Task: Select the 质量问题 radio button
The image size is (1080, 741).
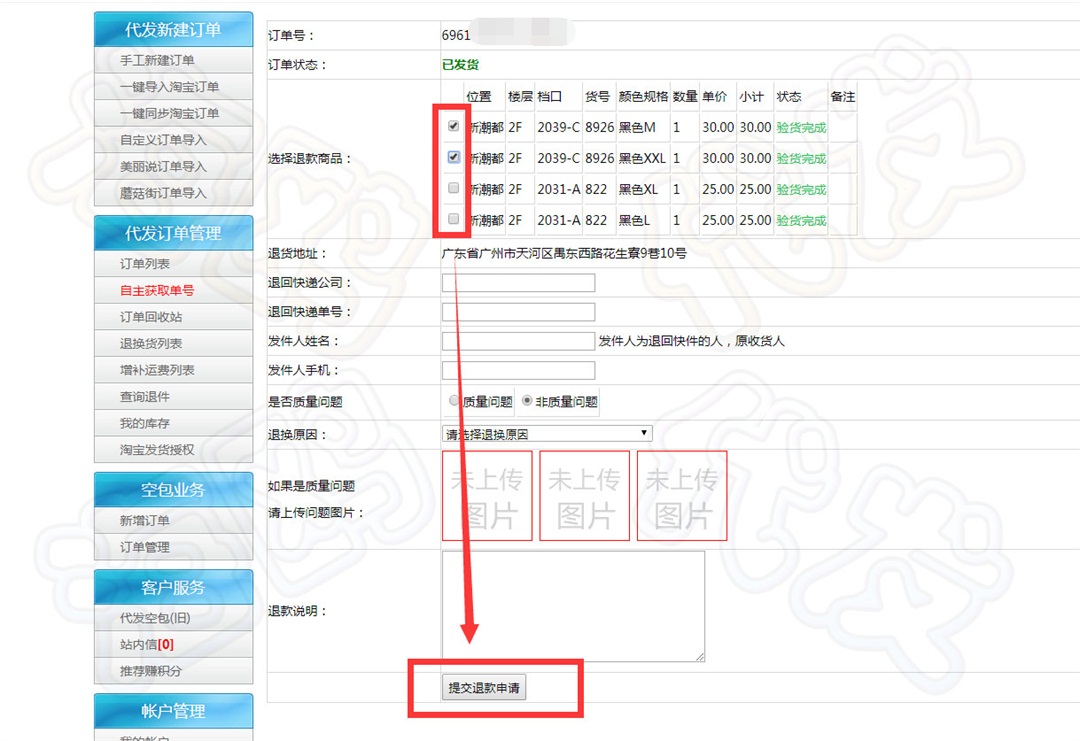Action: tap(455, 401)
